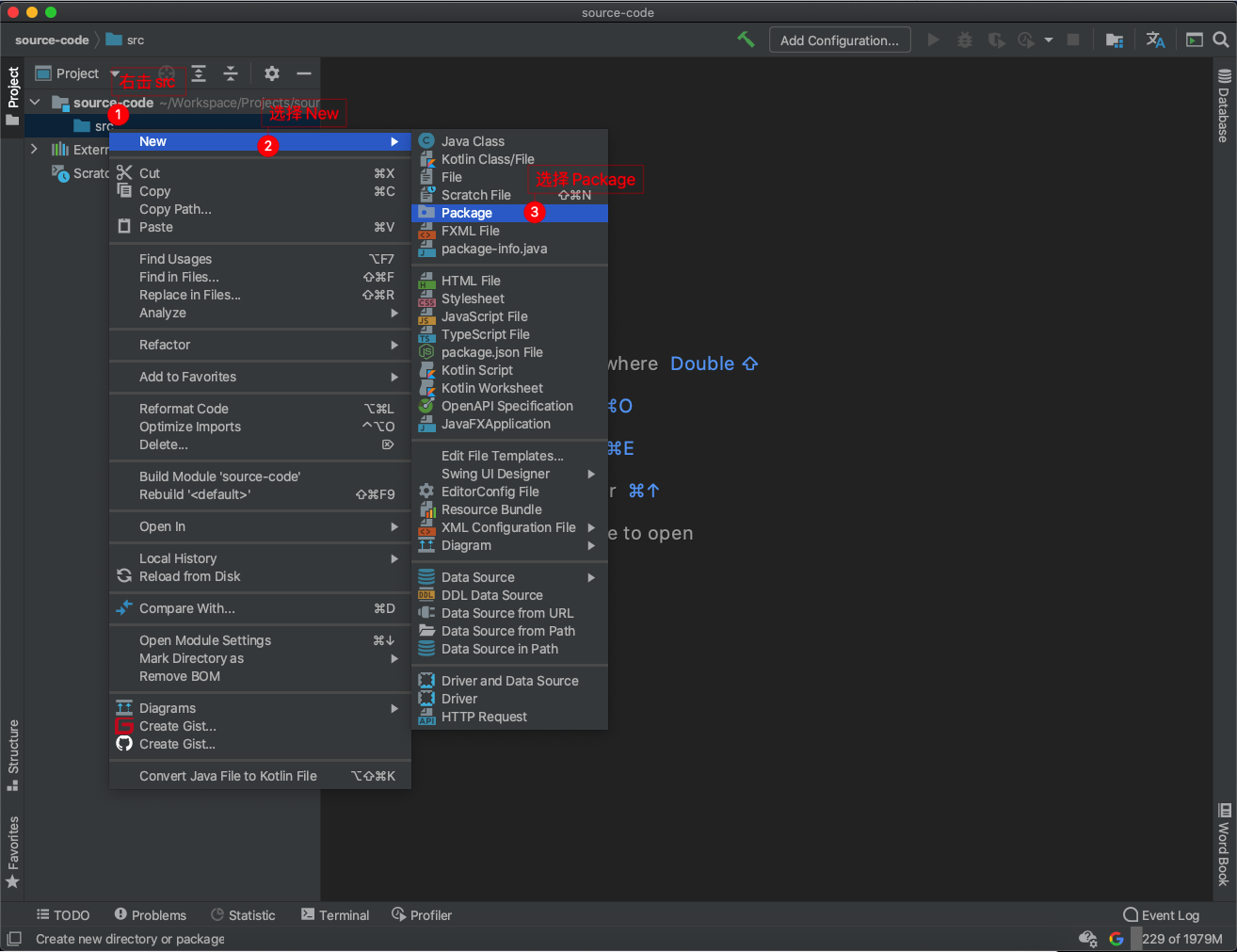Choose Copy in context menu

(261, 191)
